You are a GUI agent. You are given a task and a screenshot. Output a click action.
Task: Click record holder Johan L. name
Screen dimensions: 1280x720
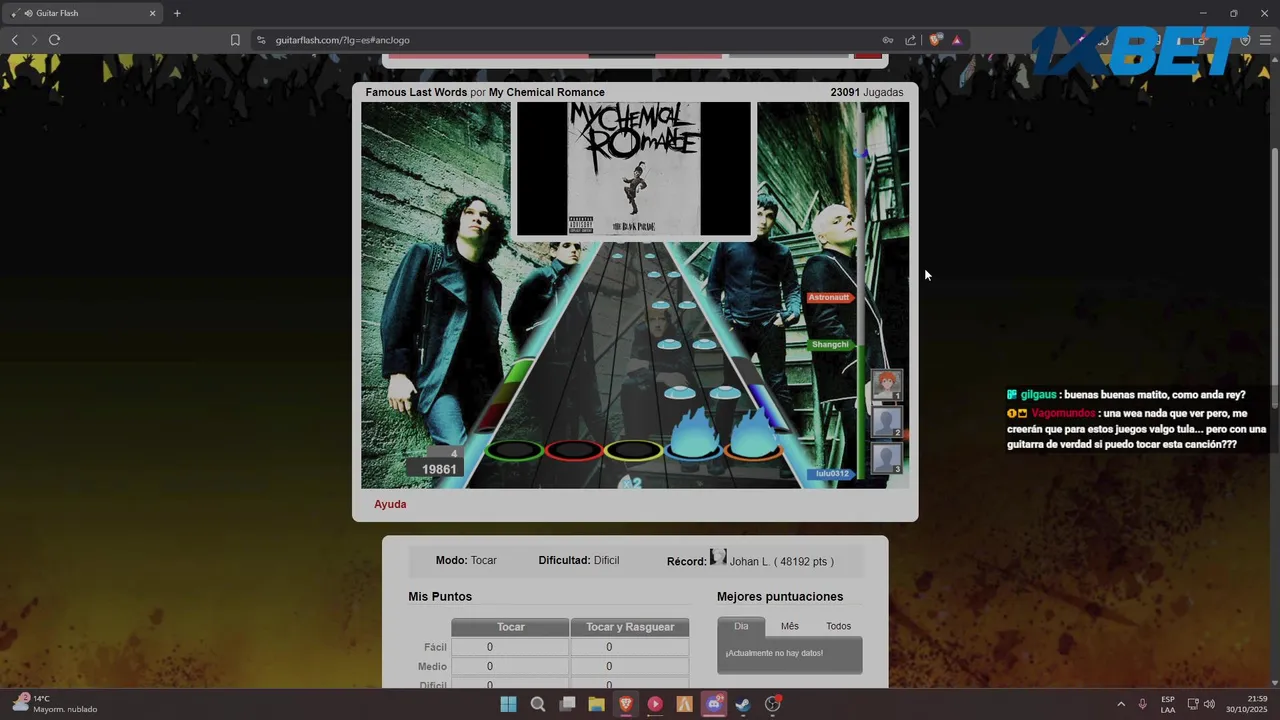pyautogui.click(x=750, y=561)
